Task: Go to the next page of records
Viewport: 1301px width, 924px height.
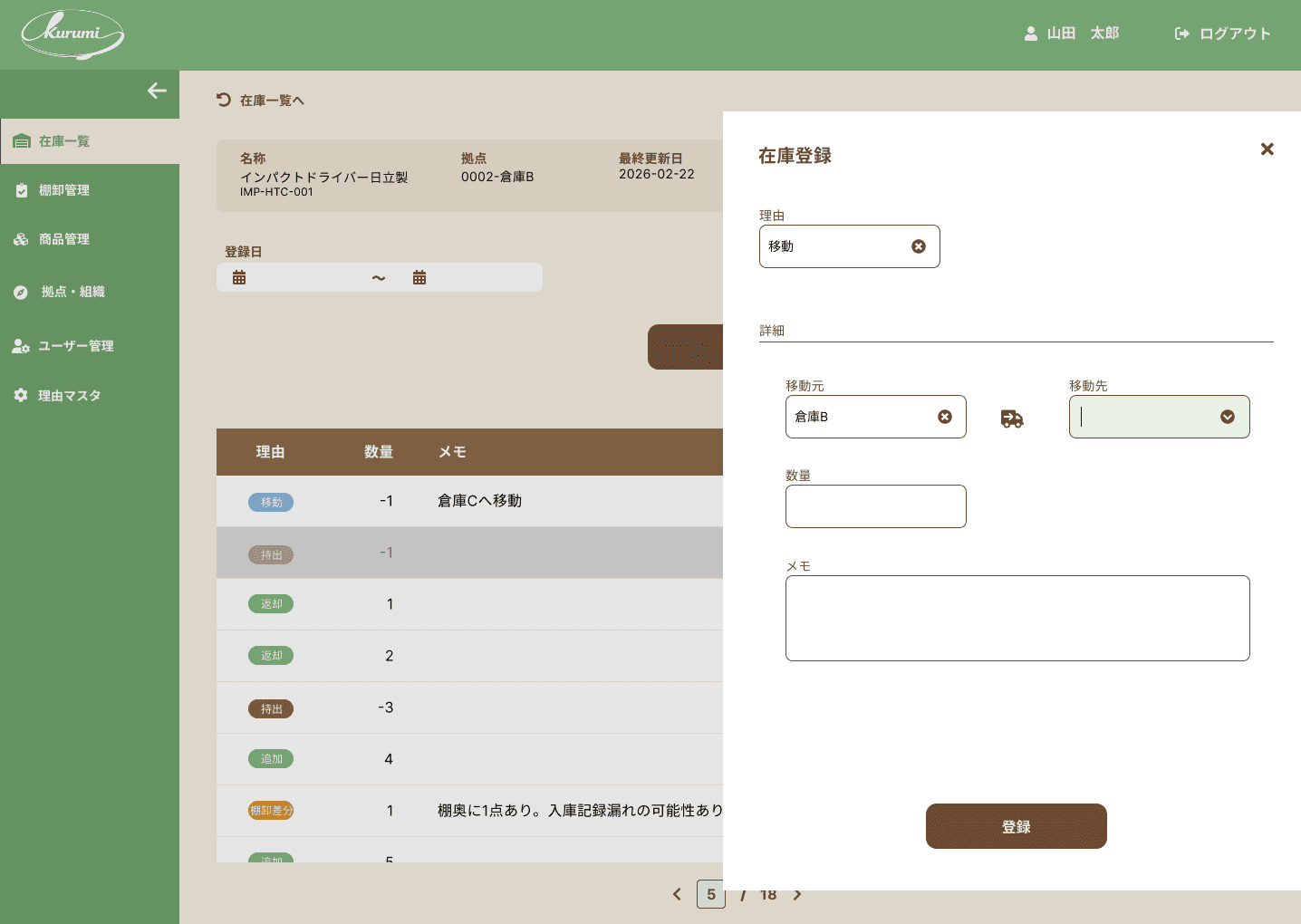Action: 797,894
